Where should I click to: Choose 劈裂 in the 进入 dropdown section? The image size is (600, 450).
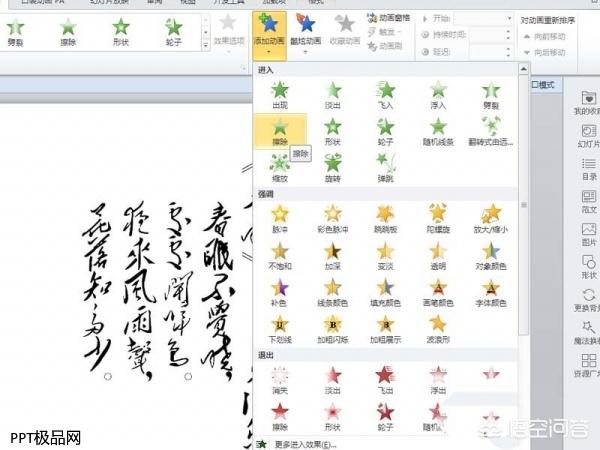tap(491, 95)
